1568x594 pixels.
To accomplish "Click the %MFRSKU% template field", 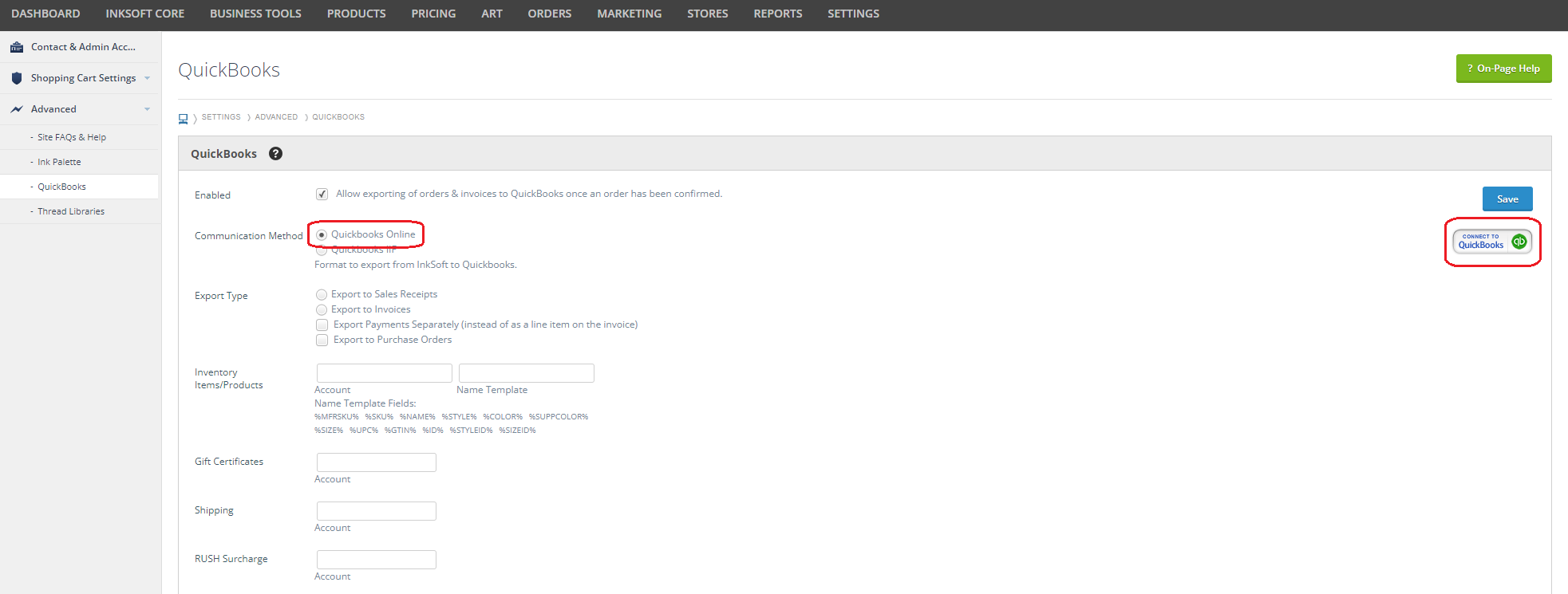I will click(x=337, y=417).
